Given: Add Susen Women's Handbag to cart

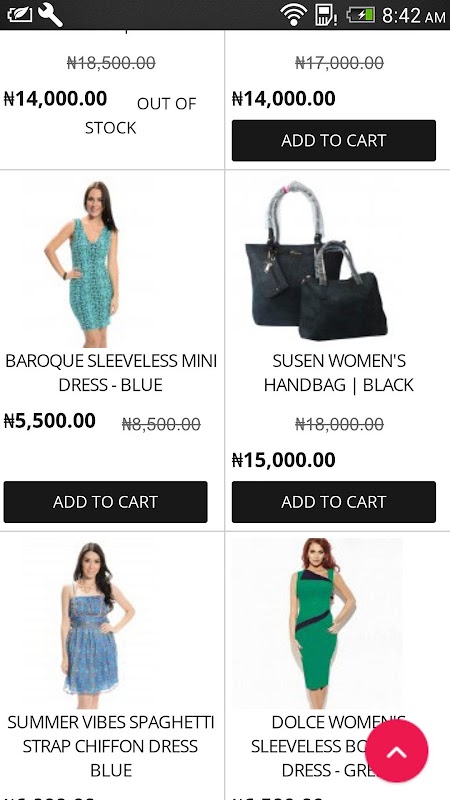Looking at the screenshot, I should pos(334,502).
